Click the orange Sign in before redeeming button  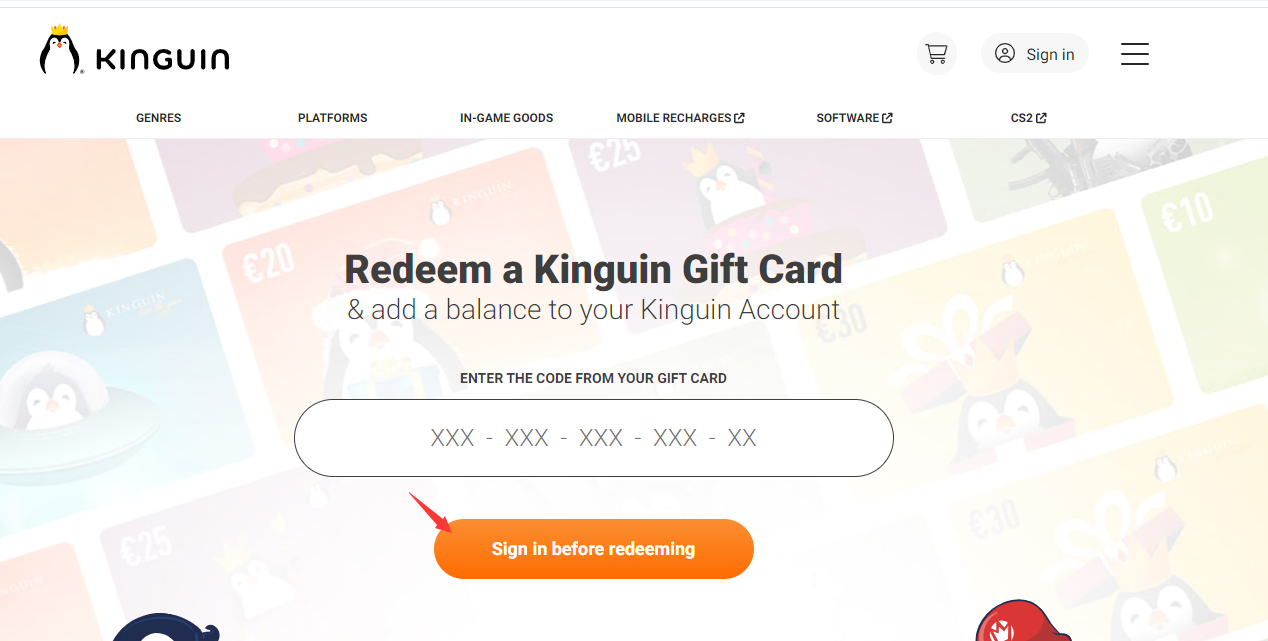593,549
